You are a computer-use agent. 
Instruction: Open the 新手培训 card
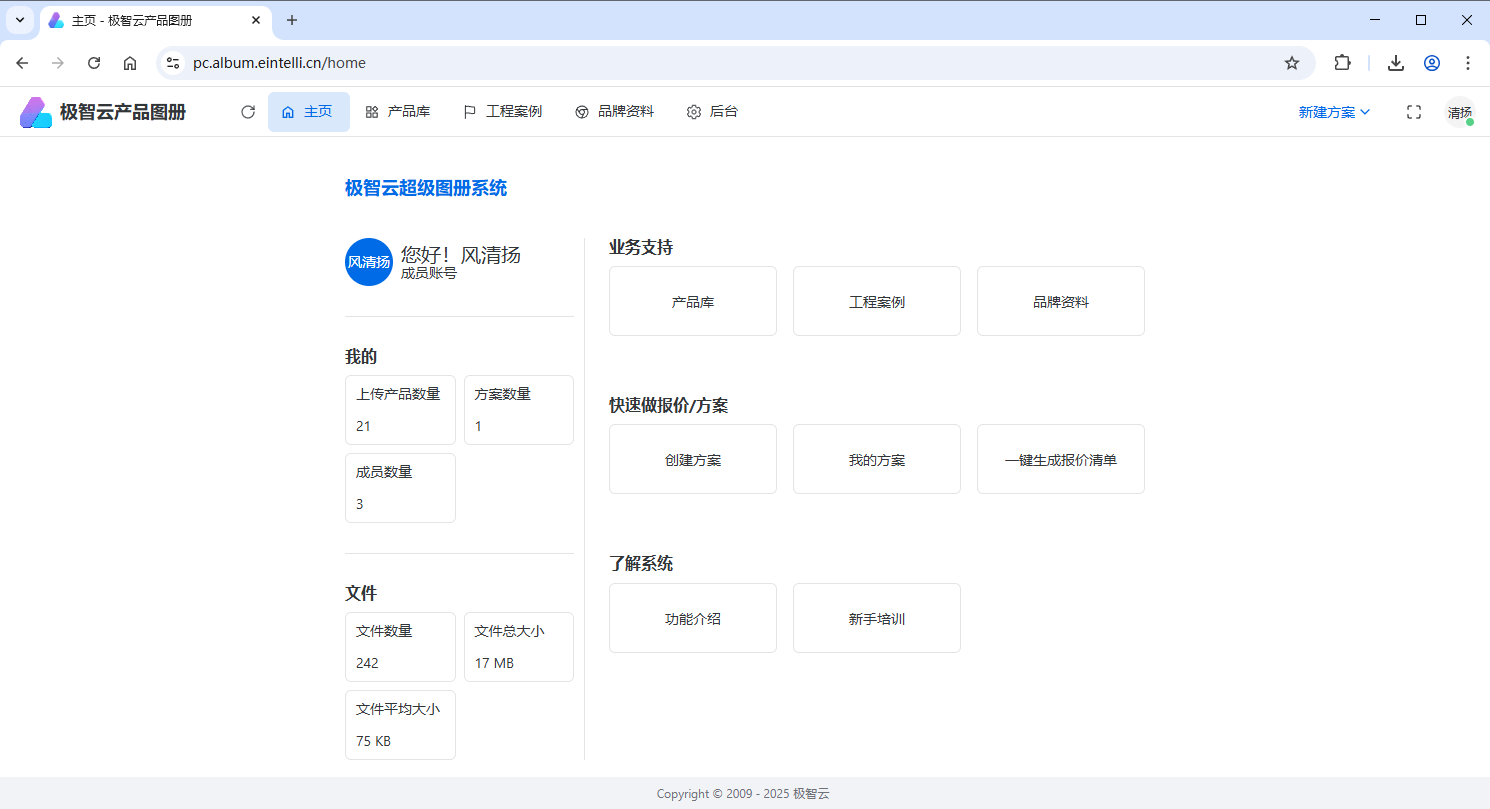coord(877,619)
